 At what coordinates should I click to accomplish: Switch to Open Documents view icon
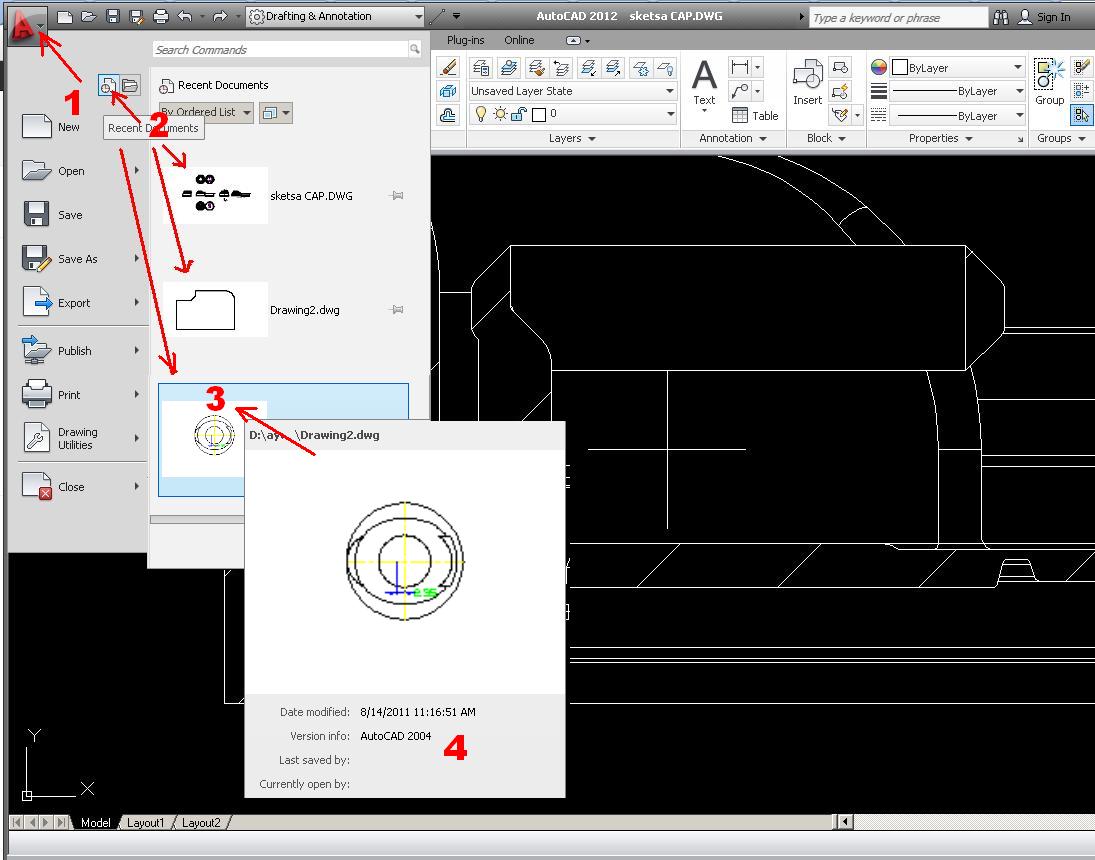point(130,85)
